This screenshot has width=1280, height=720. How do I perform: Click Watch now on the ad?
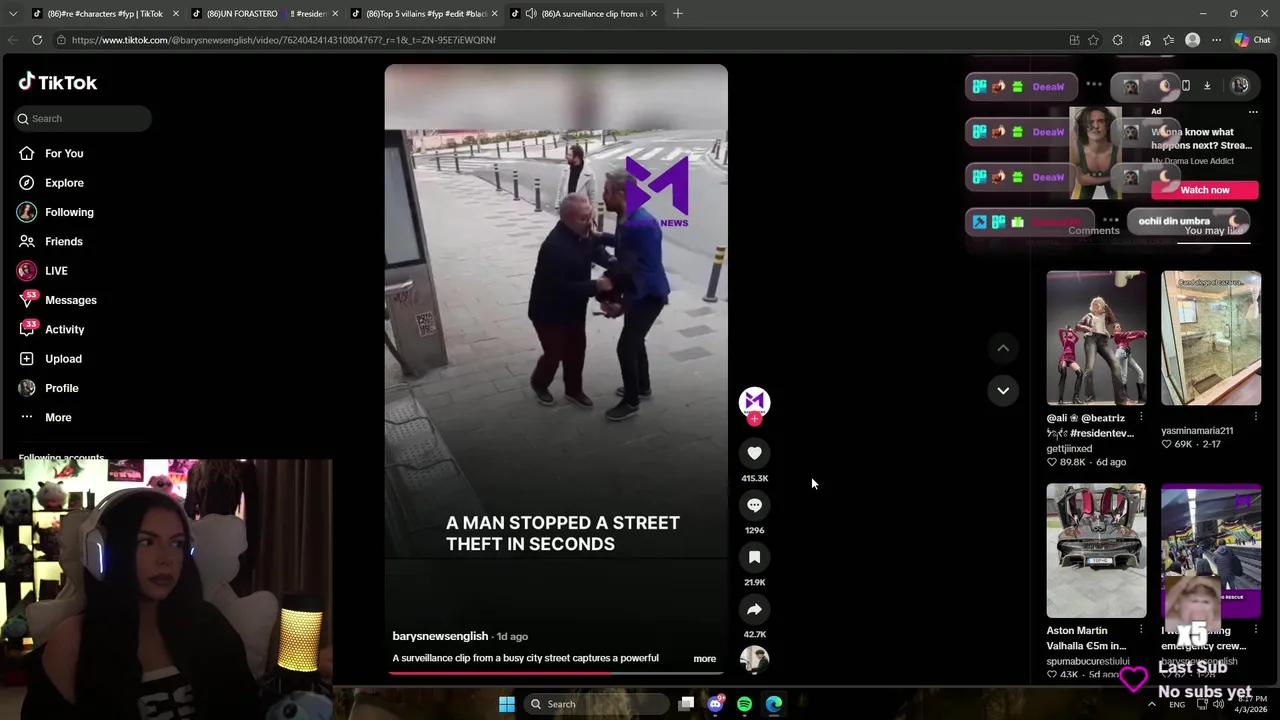pos(1204,190)
